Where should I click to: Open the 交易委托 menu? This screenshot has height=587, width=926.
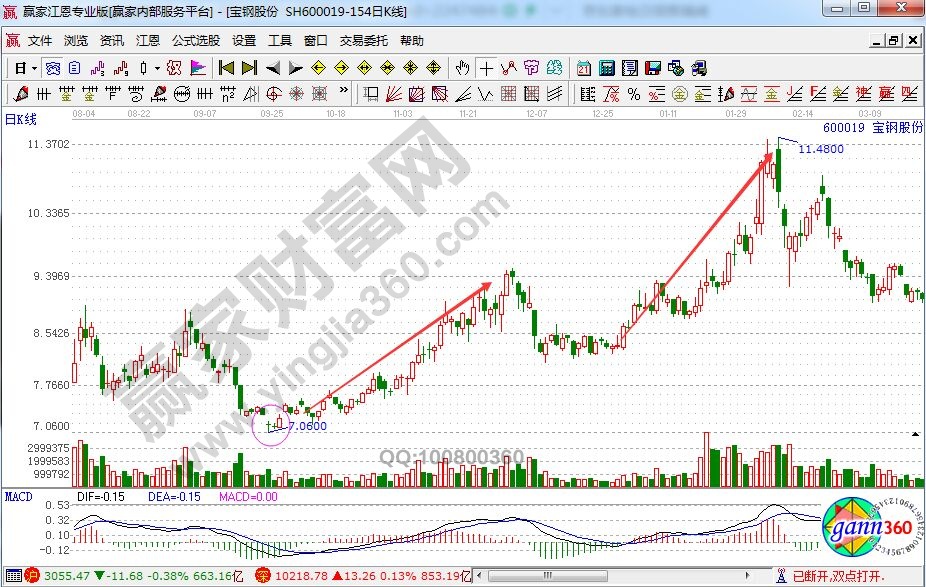(364, 41)
